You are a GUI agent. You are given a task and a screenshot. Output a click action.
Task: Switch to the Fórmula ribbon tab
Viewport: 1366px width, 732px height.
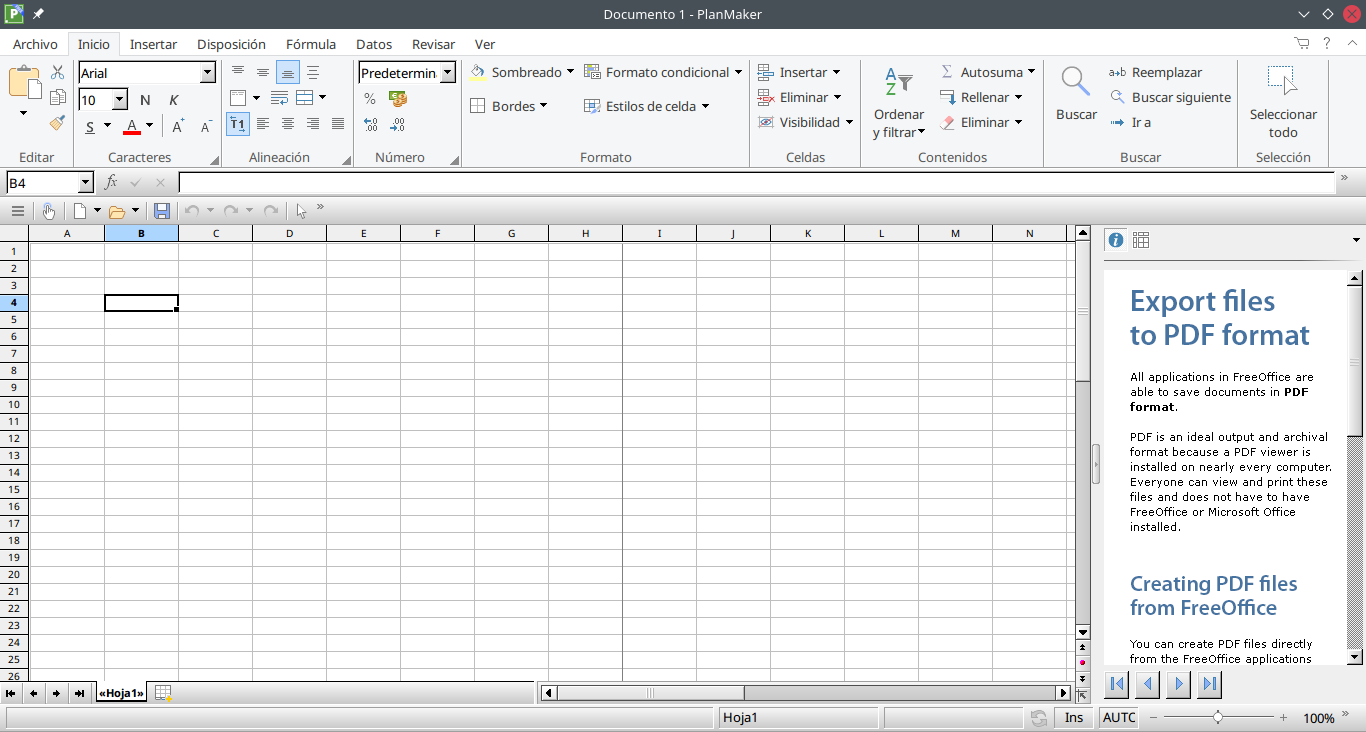click(x=311, y=44)
